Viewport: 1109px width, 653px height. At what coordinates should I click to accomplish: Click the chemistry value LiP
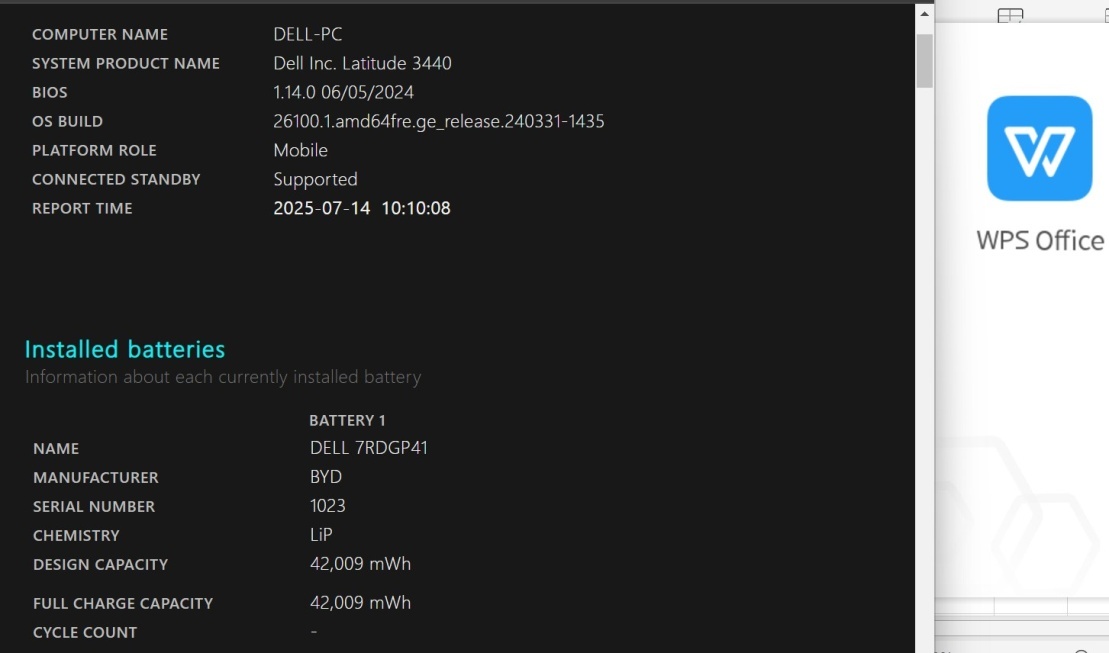[321, 535]
